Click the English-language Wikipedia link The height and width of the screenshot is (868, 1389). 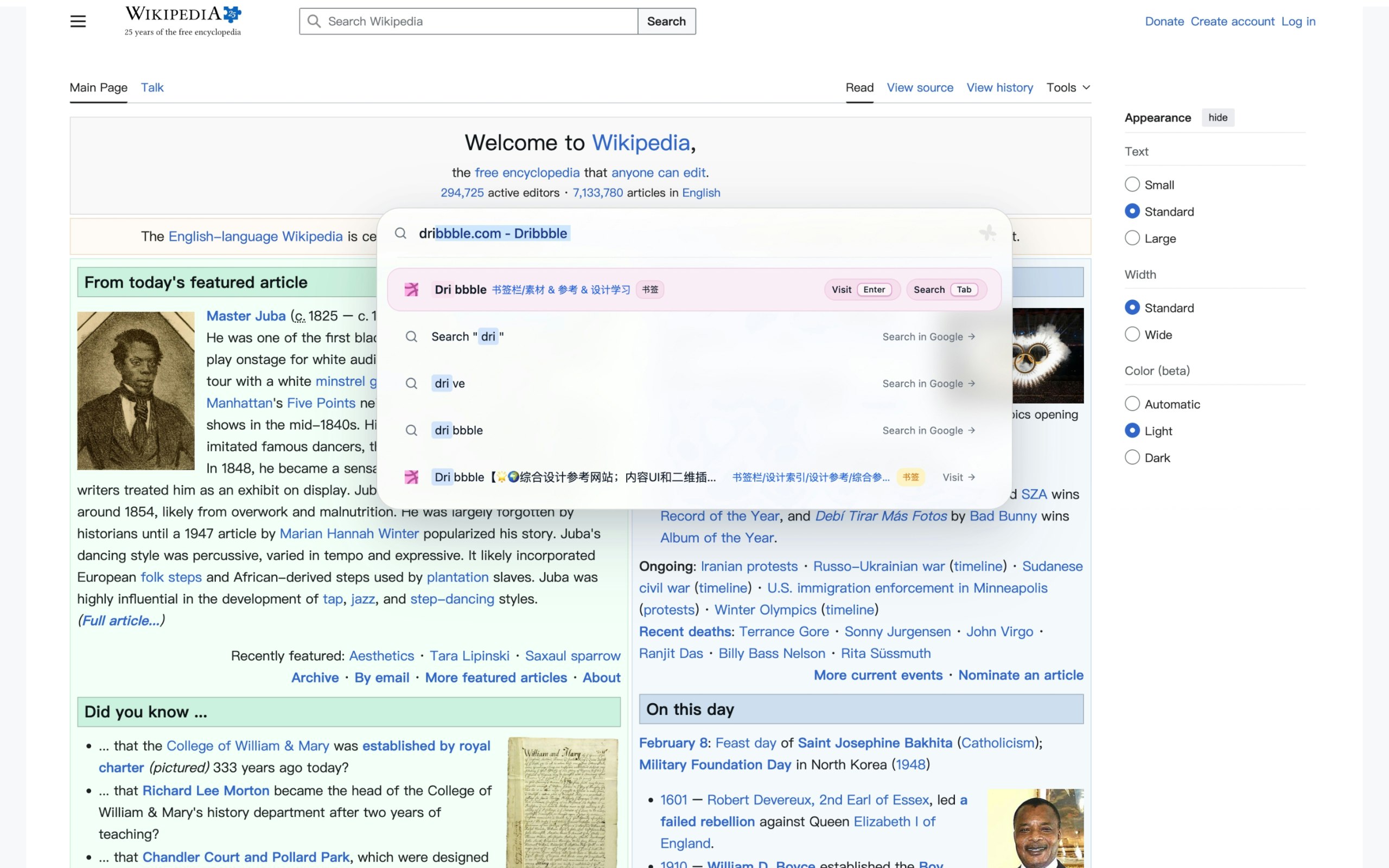pyautogui.click(x=256, y=237)
